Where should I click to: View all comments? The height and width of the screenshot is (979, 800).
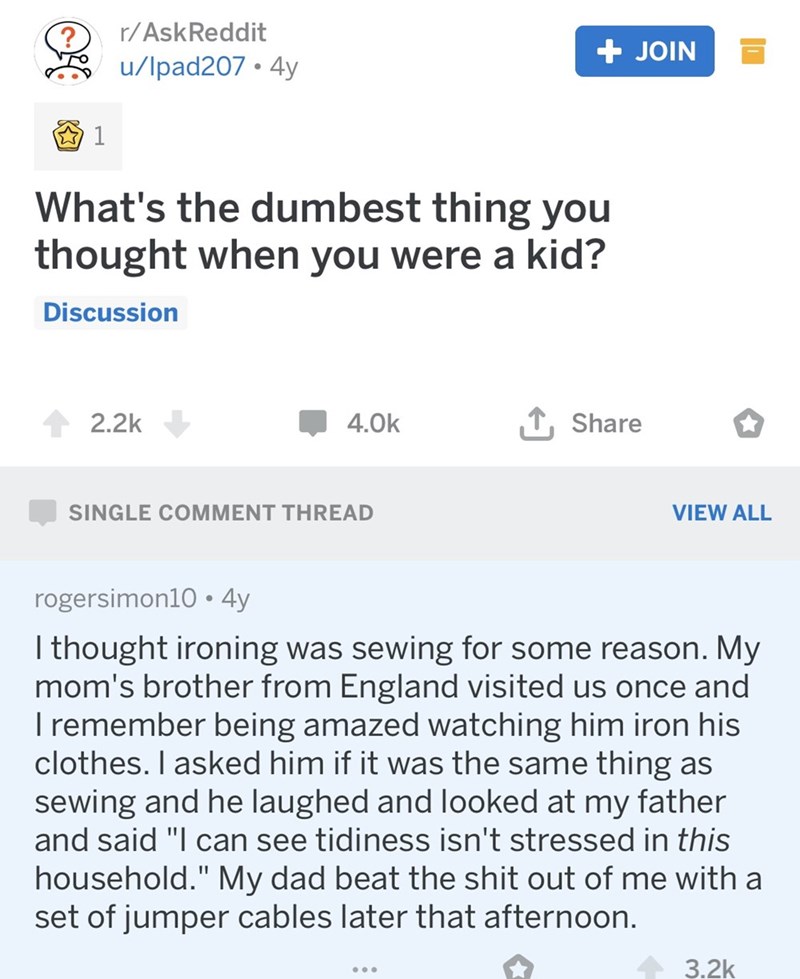coord(721,513)
